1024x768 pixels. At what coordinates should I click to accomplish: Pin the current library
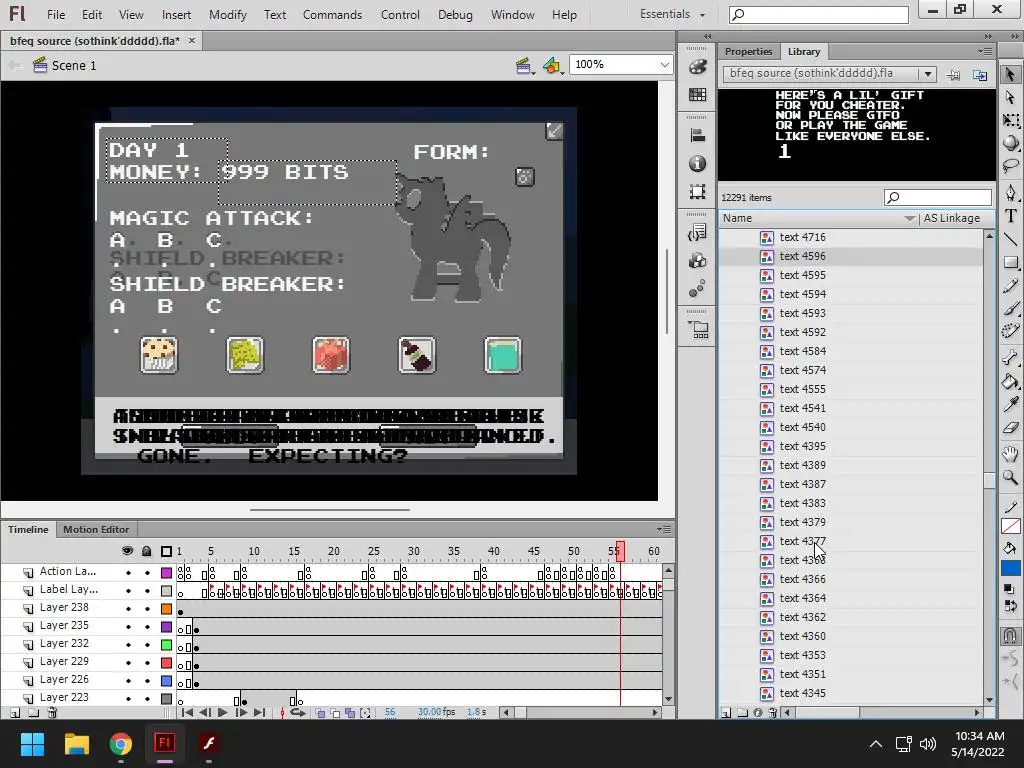953,74
